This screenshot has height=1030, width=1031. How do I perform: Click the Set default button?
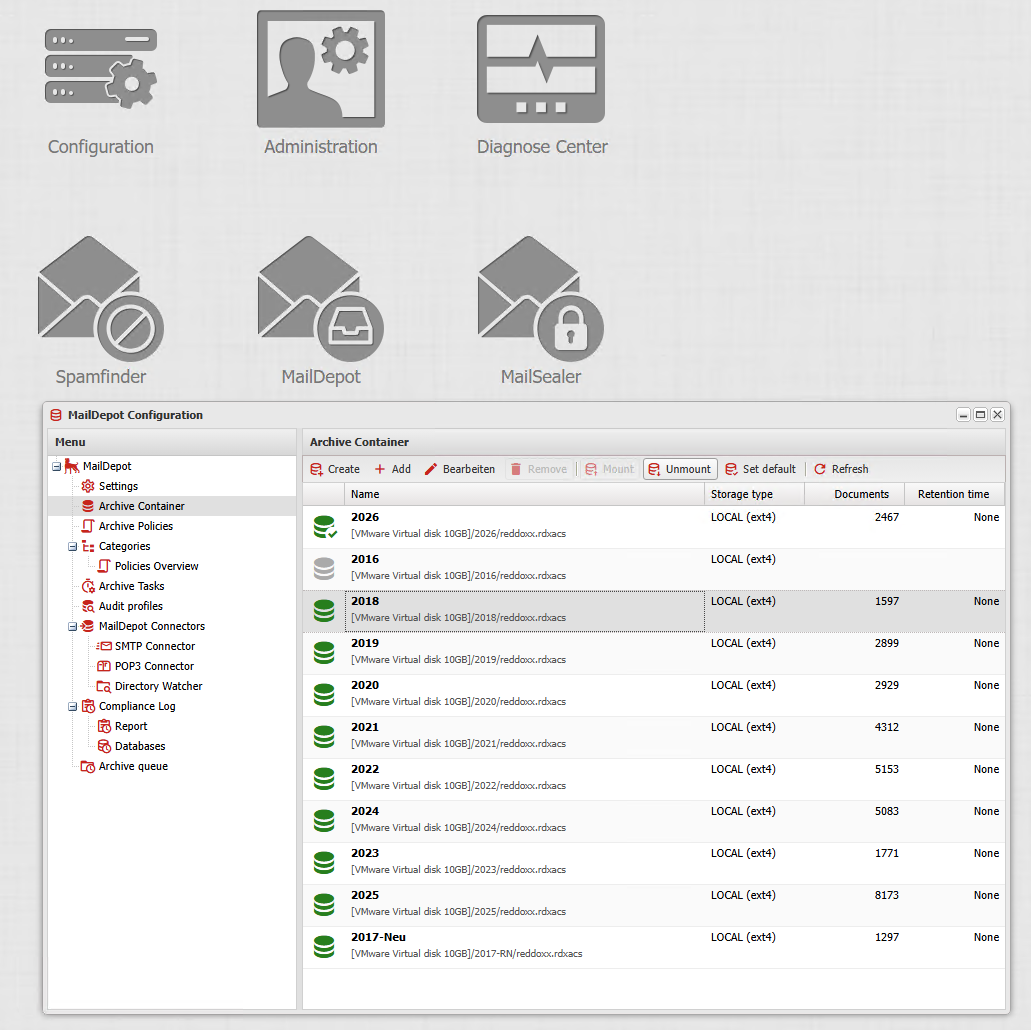click(x=760, y=469)
